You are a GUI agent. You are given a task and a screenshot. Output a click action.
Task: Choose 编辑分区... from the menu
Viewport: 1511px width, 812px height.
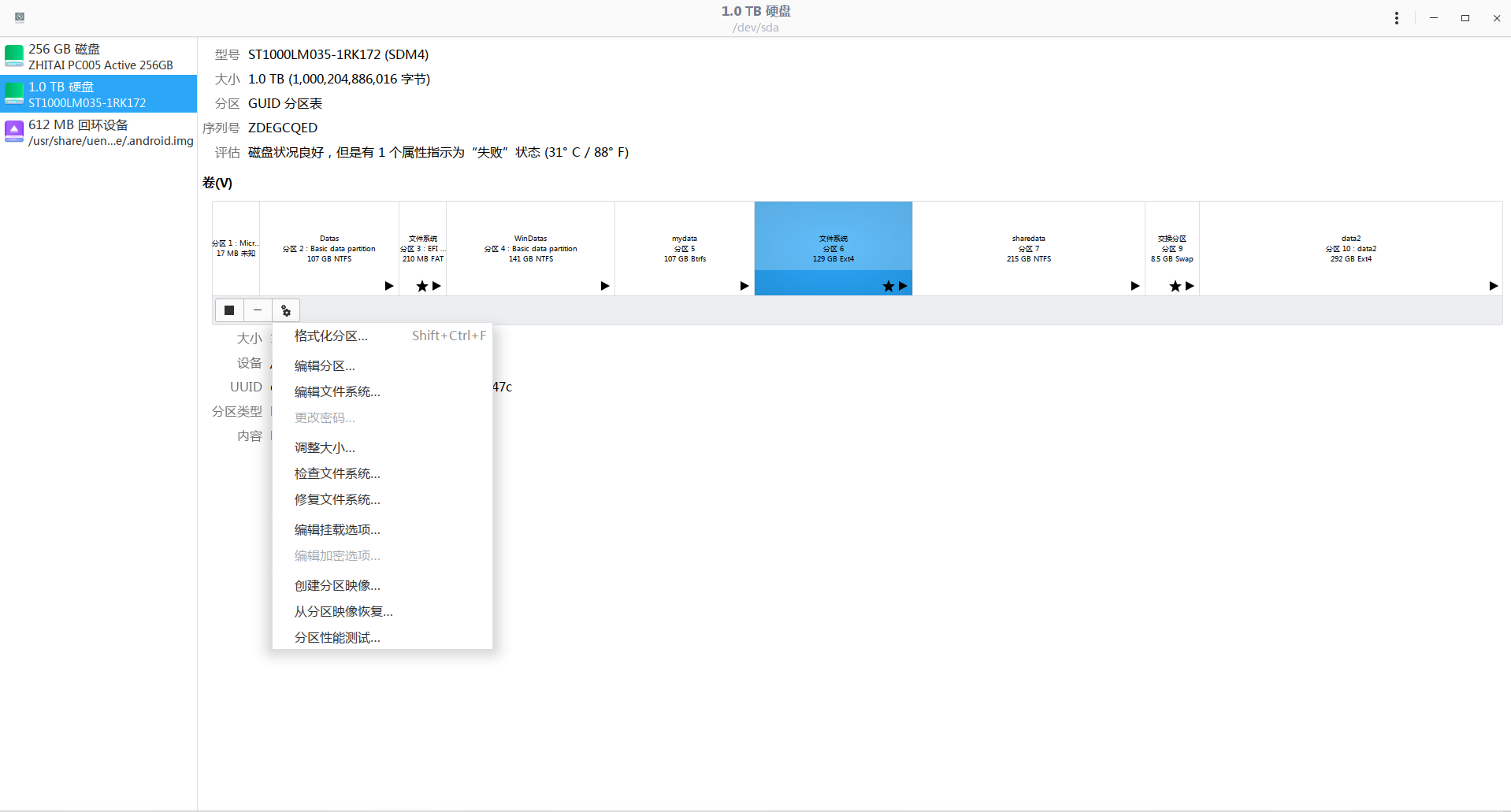[382, 366]
